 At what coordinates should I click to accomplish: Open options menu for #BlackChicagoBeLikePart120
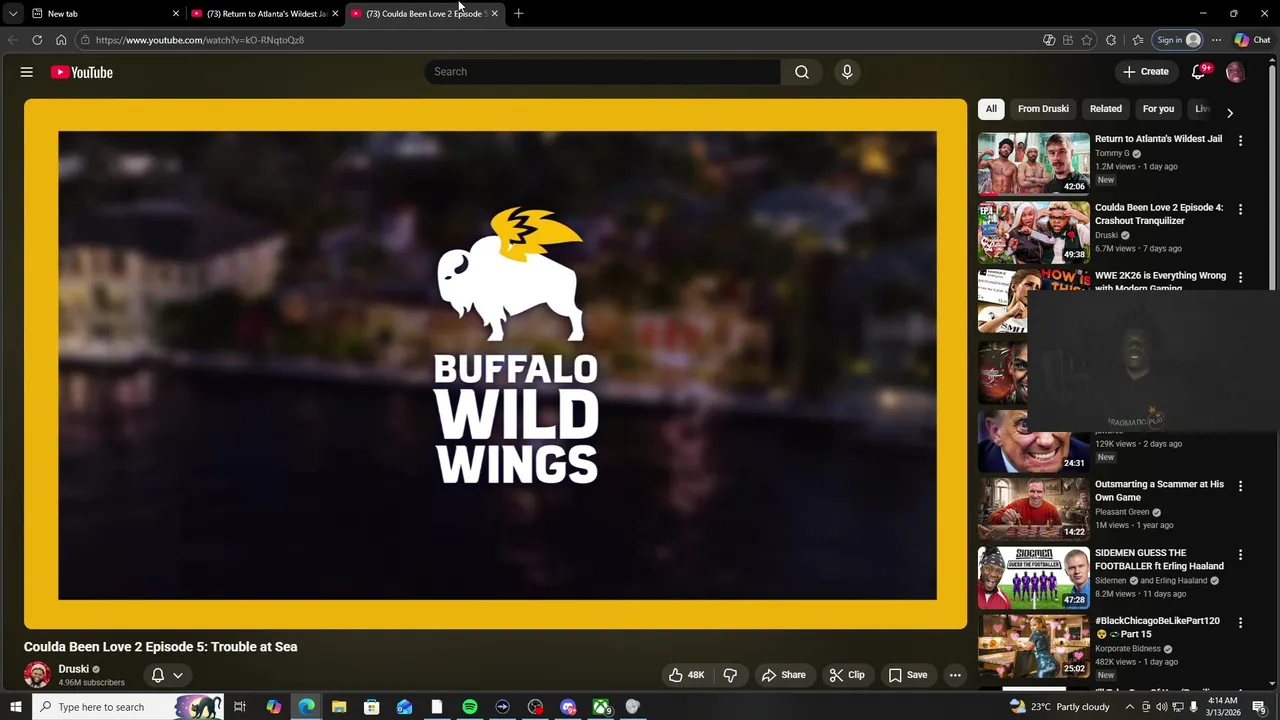[1240, 622]
